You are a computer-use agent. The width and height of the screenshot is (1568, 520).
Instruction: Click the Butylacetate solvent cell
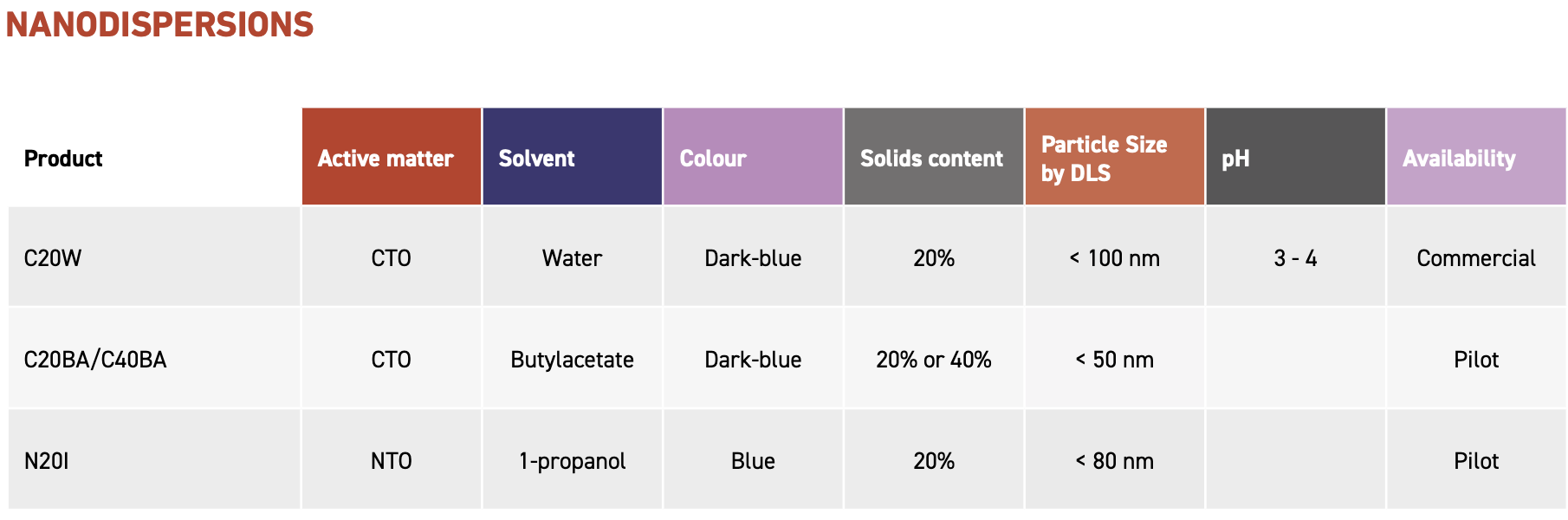pyautogui.click(x=573, y=359)
